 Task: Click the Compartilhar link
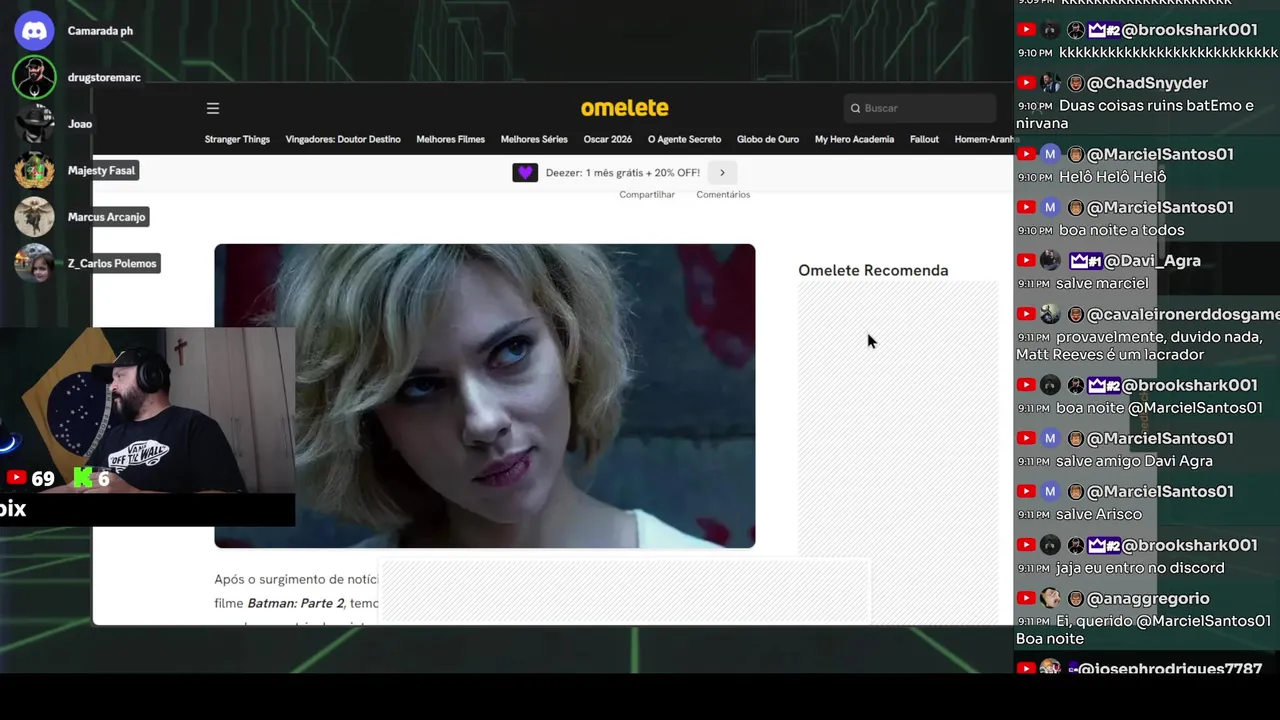click(647, 194)
